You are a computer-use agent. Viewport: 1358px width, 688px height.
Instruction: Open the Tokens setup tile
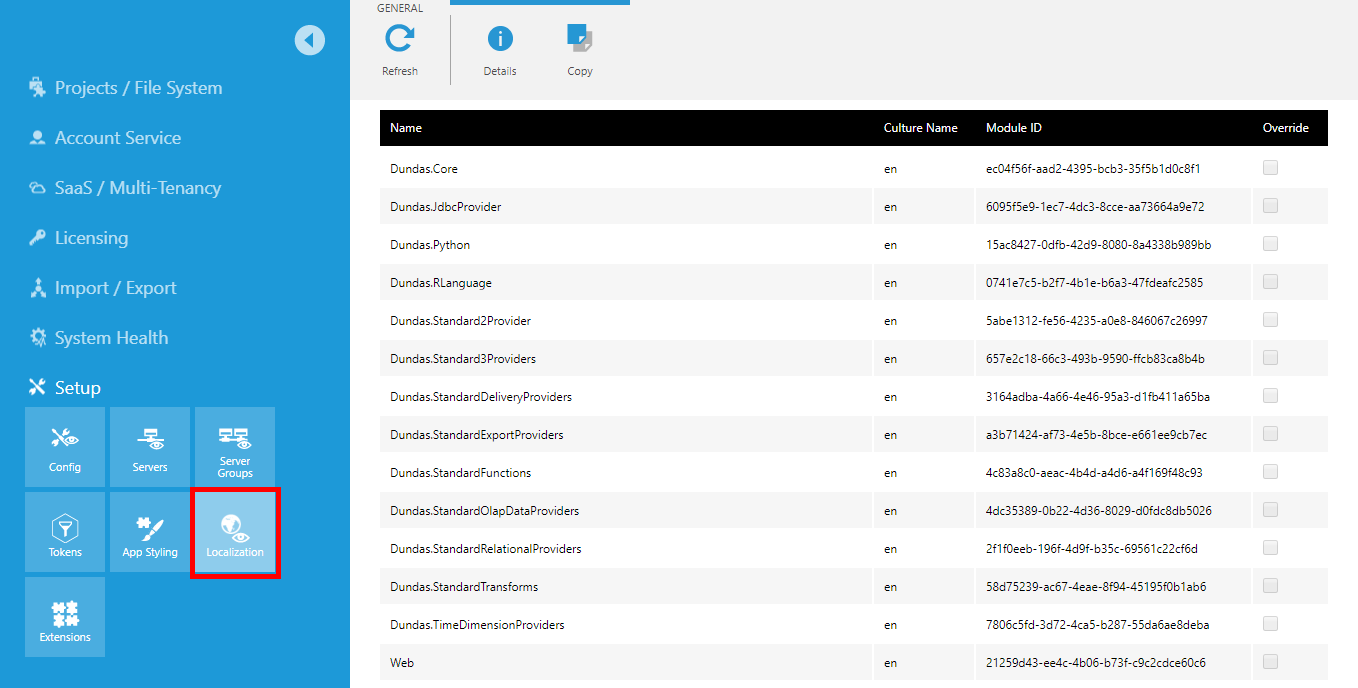click(x=64, y=531)
